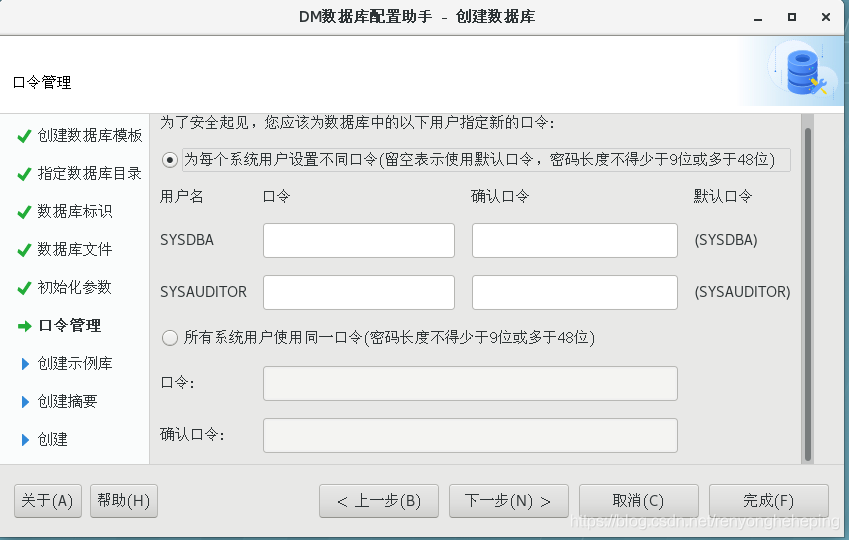Select the 指定数据库目录 step label
Image resolution: width=849 pixels, height=540 pixels.
coord(90,173)
